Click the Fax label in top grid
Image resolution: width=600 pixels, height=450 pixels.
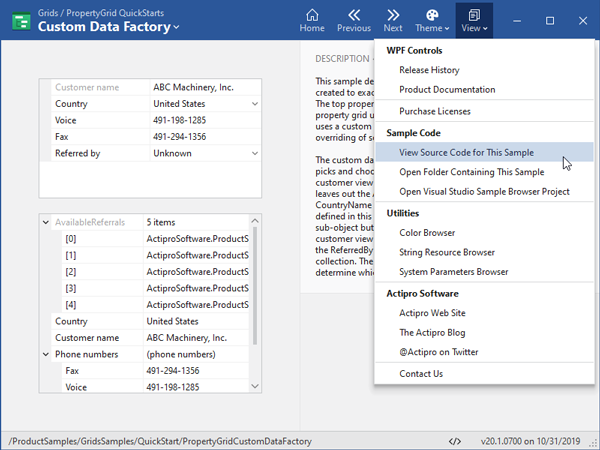click(x=62, y=137)
